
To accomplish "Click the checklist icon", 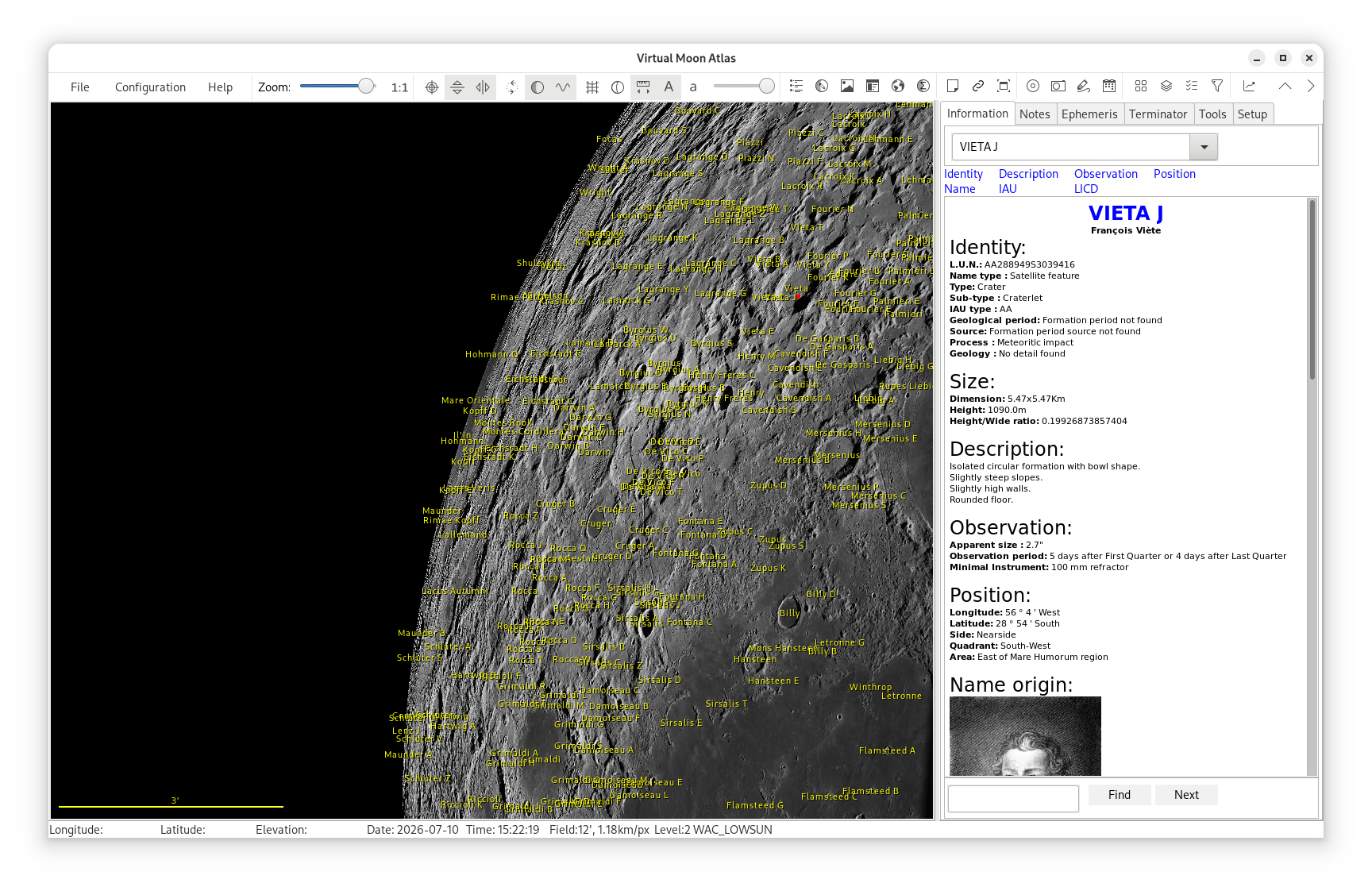I will pos(1192,86).
